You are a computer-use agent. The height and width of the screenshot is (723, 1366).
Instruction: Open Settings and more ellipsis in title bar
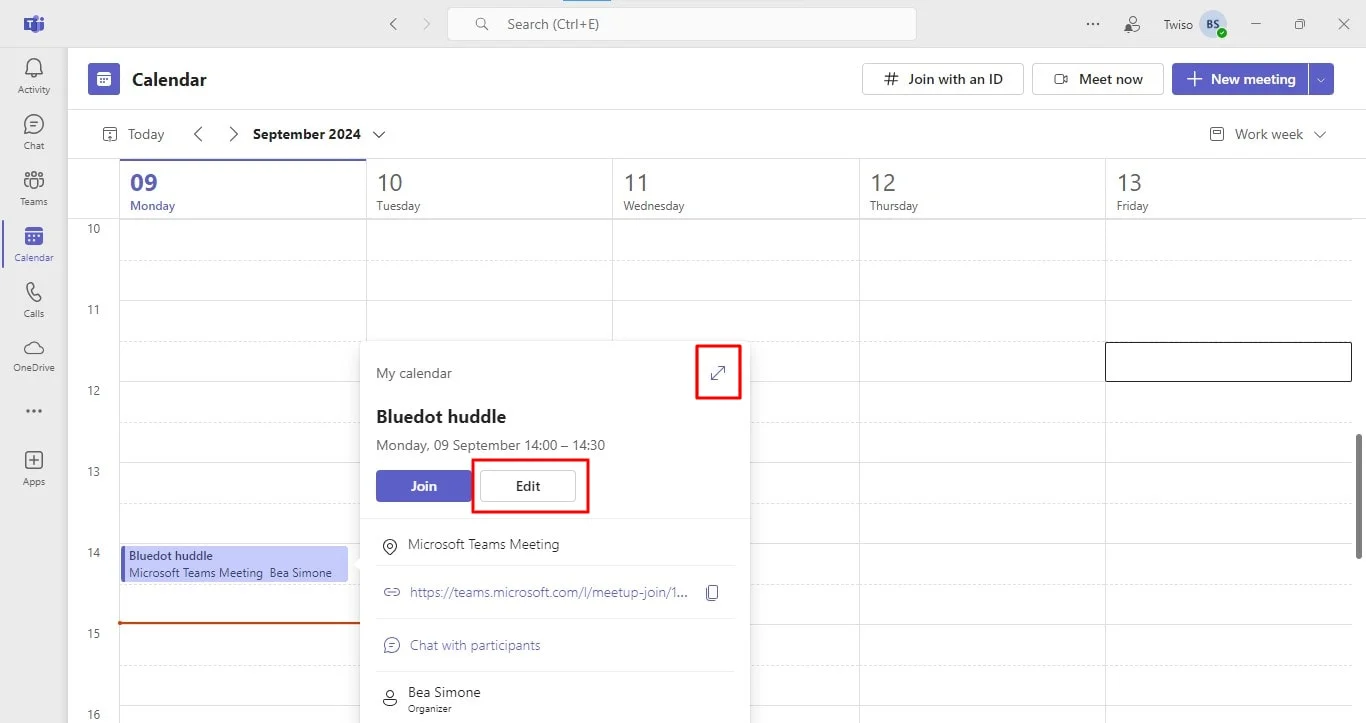pos(1093,24)
